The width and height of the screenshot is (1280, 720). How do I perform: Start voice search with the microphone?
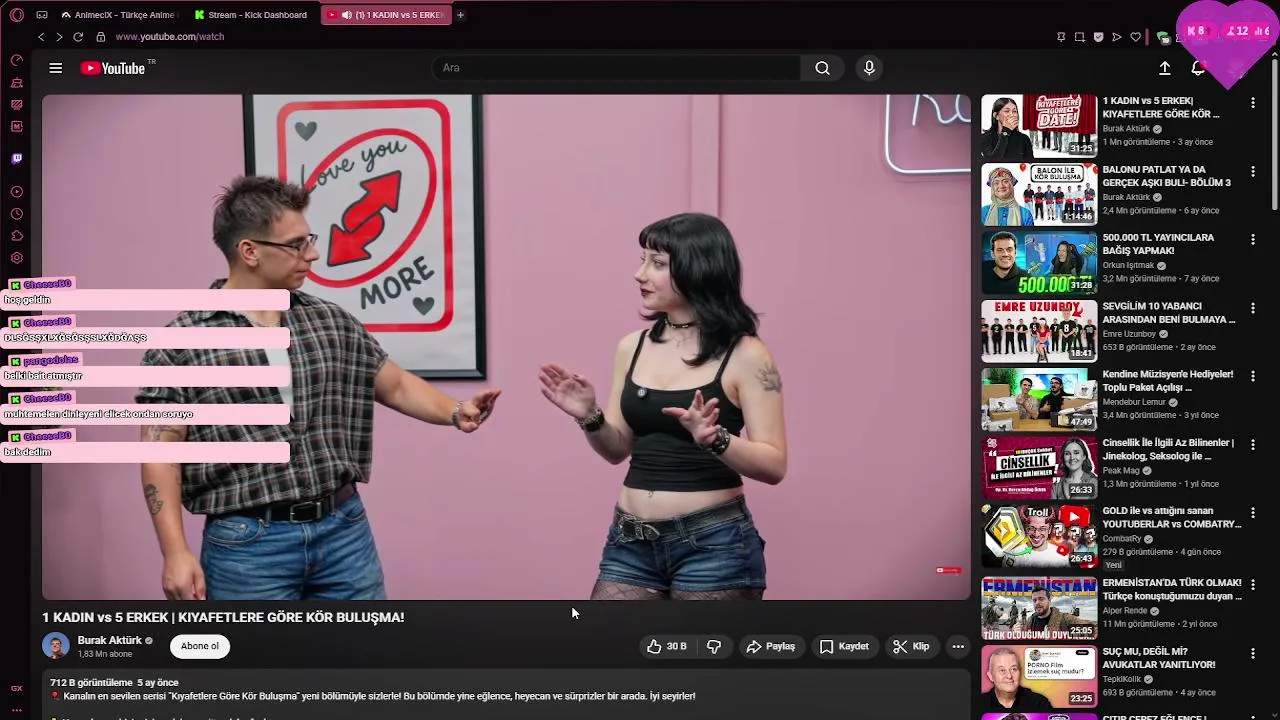click(869, 68)
